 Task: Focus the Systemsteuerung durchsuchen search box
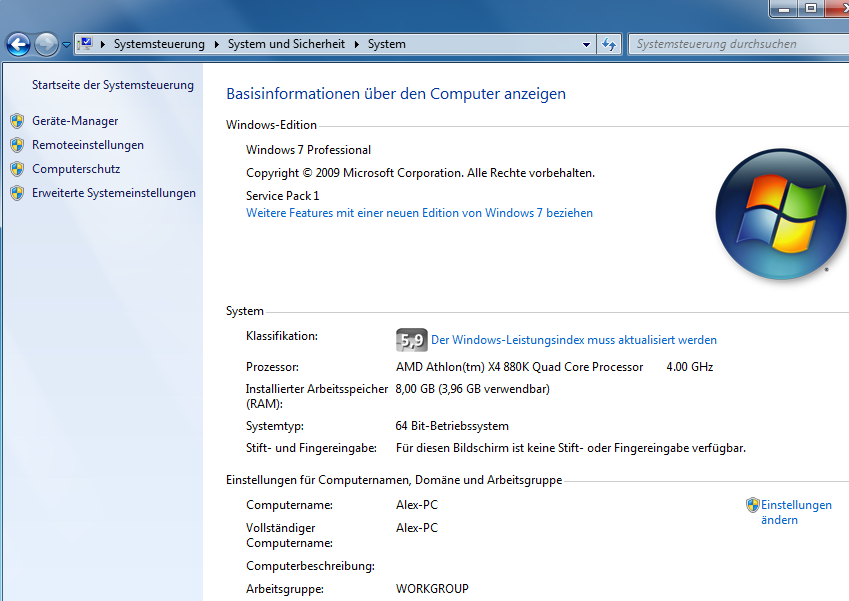click(x=739, y=44)
